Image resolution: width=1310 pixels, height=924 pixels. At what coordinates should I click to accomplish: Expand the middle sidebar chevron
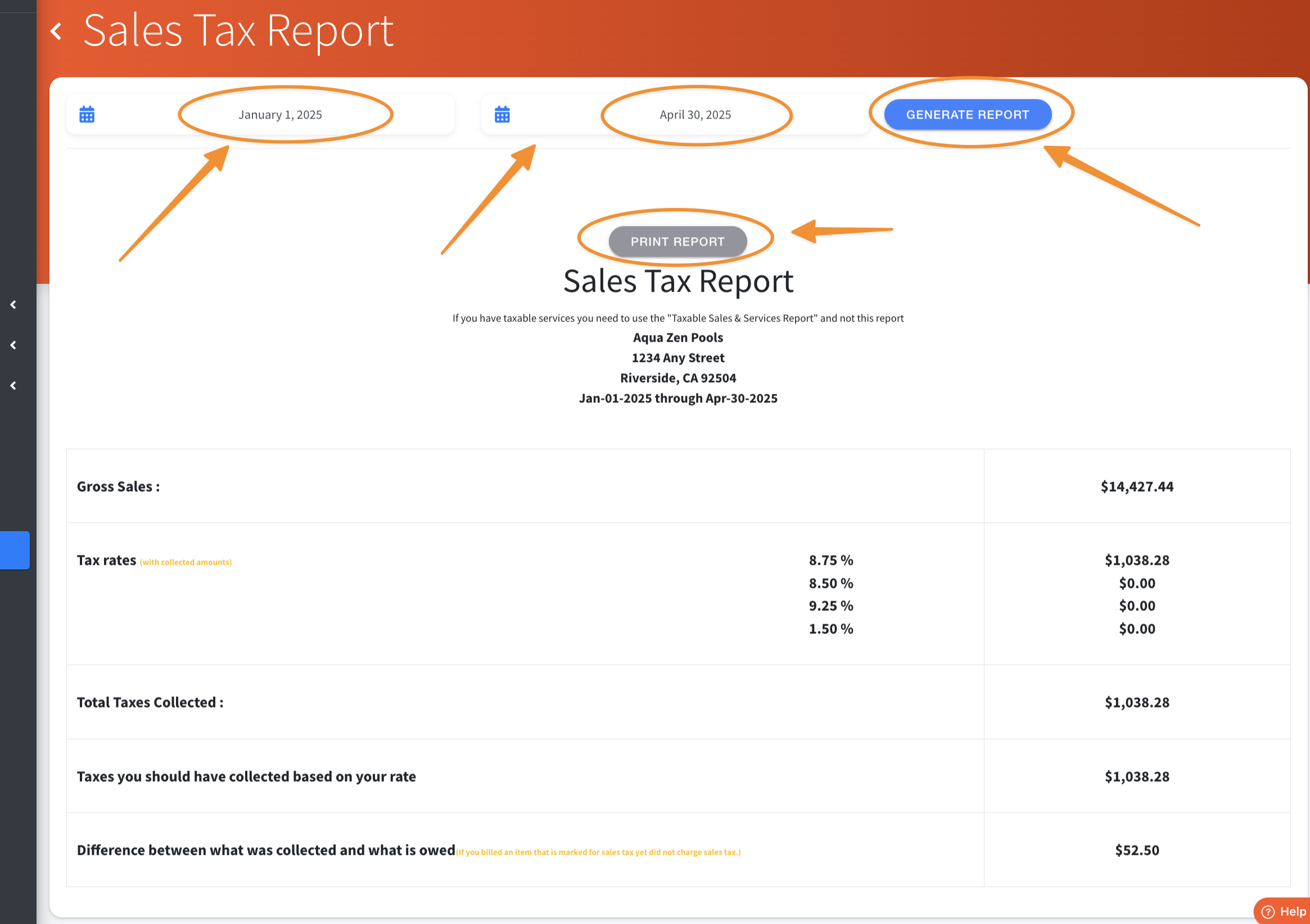13,345
